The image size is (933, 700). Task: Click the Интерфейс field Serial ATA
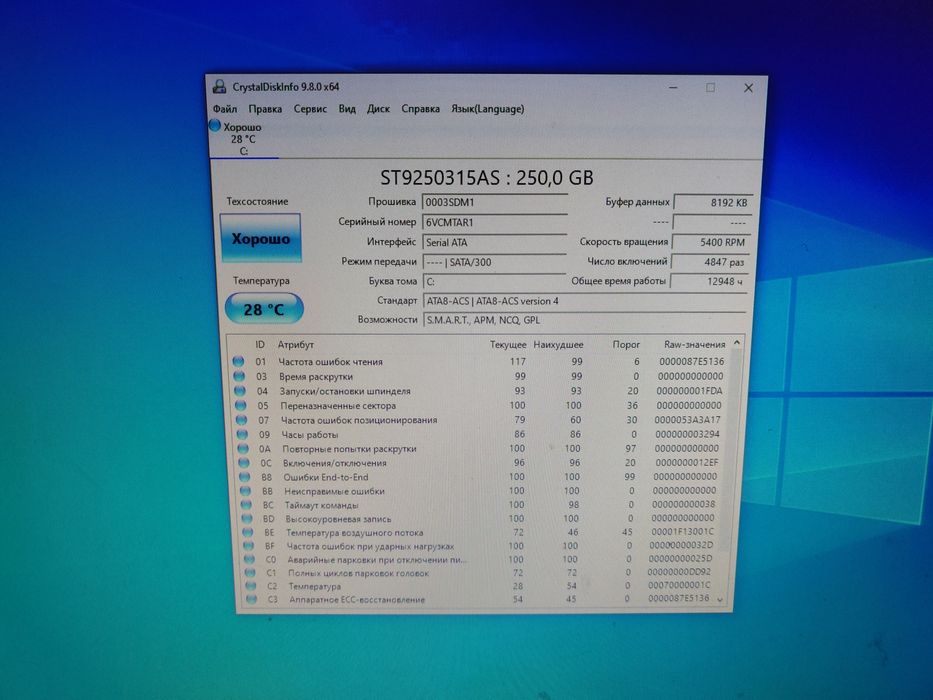coord(494,242)
